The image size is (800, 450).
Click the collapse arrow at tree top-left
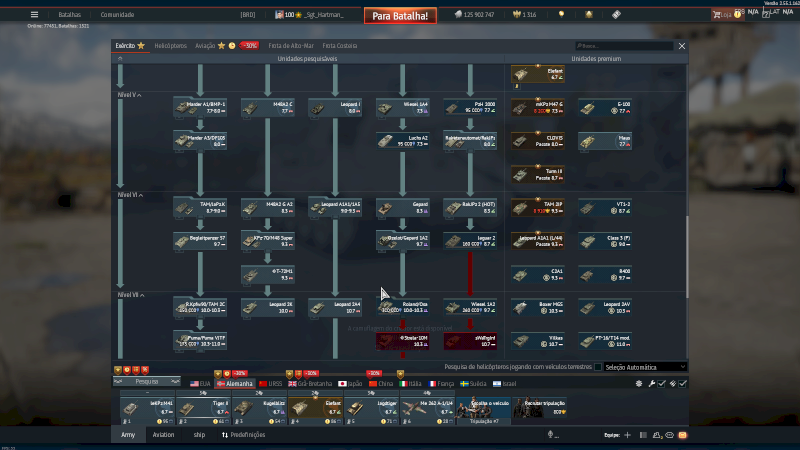(120, 59)
